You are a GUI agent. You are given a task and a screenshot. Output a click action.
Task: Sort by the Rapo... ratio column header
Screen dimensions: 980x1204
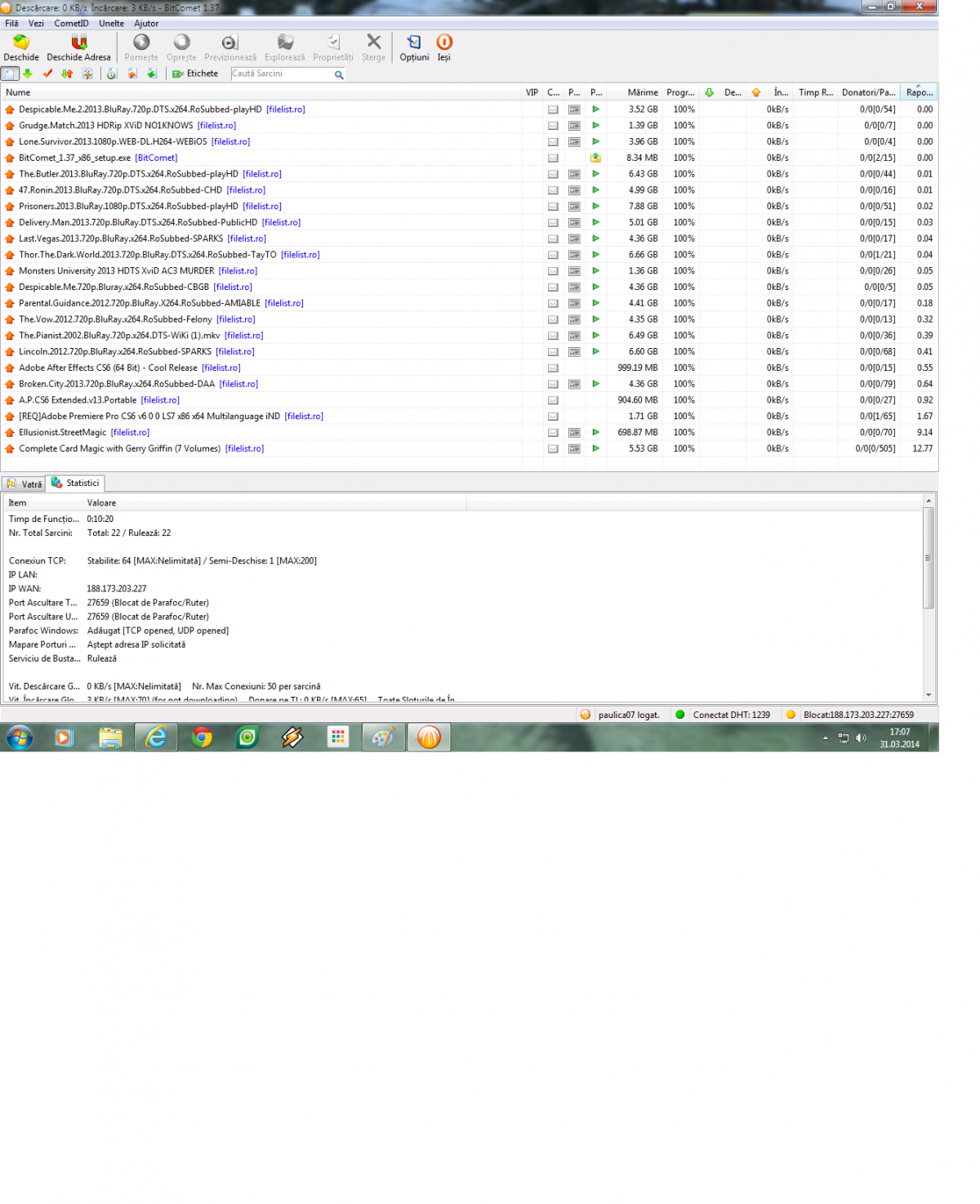[919, 92]
